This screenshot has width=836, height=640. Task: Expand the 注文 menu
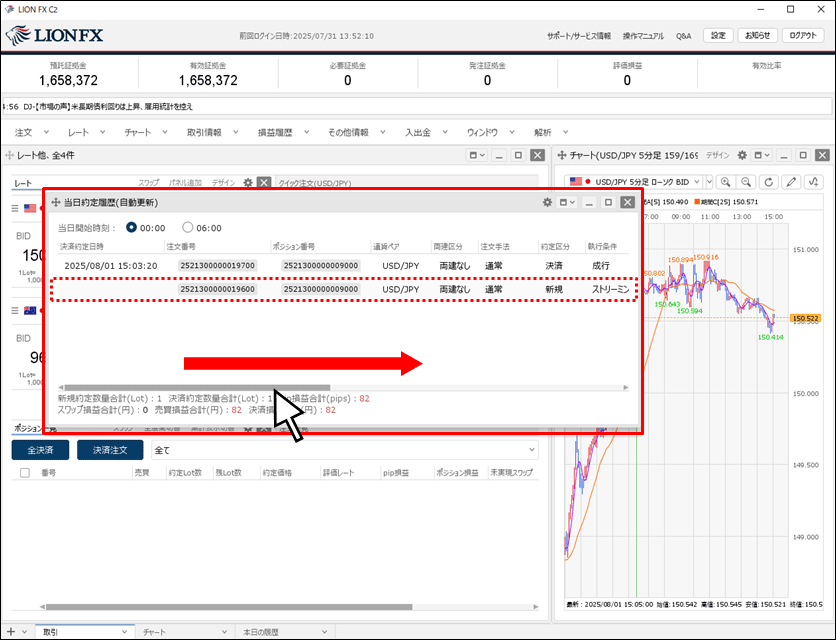(32, 132)
